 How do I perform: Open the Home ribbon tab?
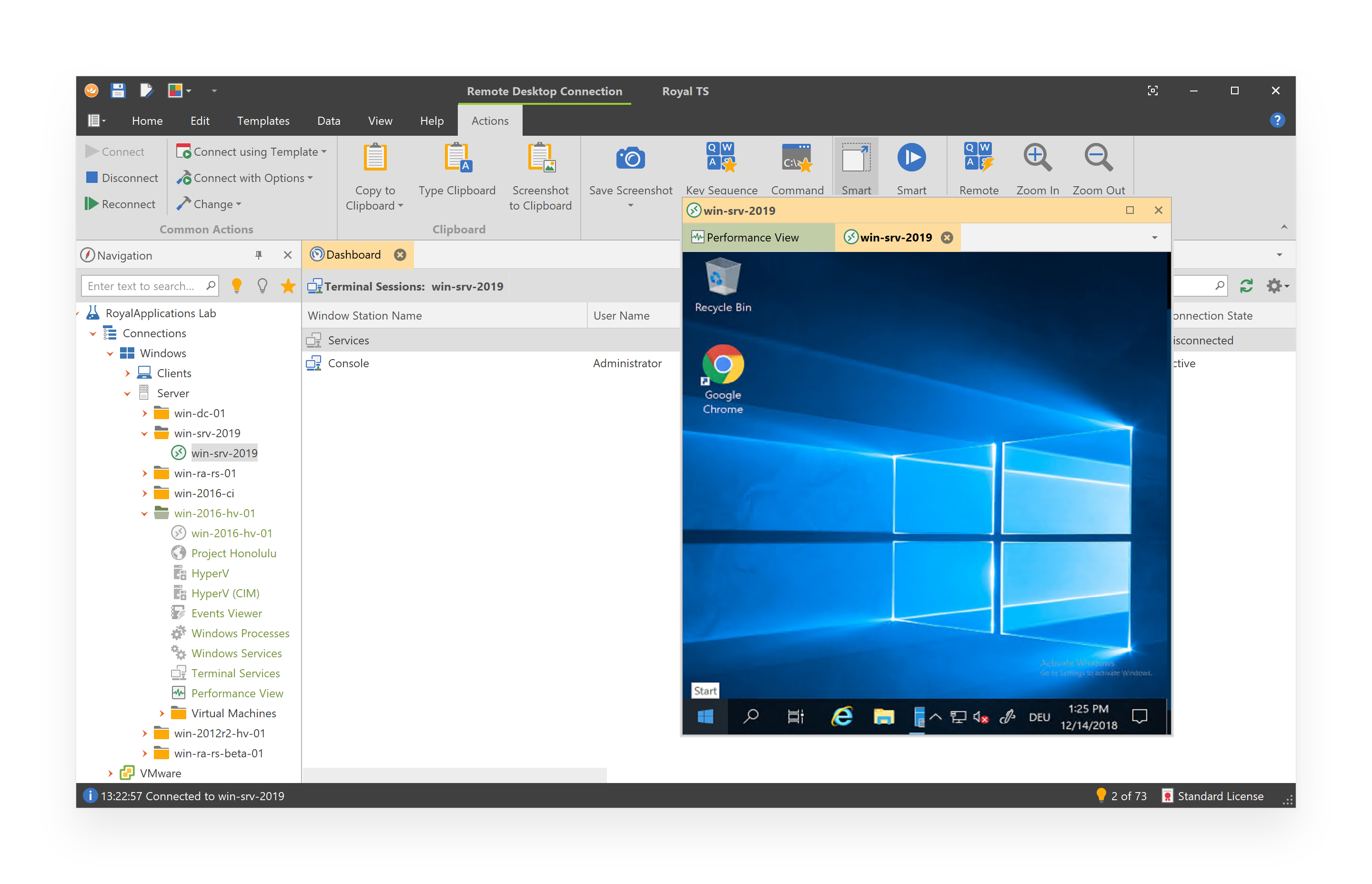coord(147,121)
